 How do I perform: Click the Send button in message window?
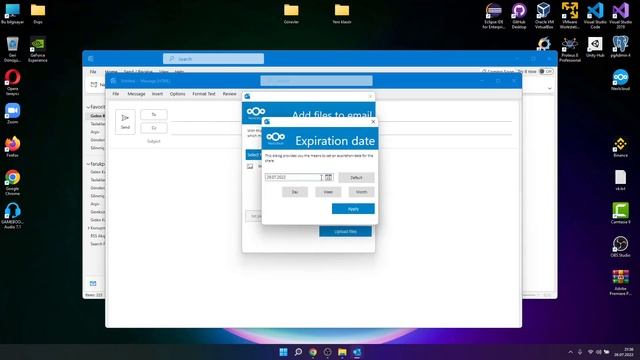tap(125, 122)
